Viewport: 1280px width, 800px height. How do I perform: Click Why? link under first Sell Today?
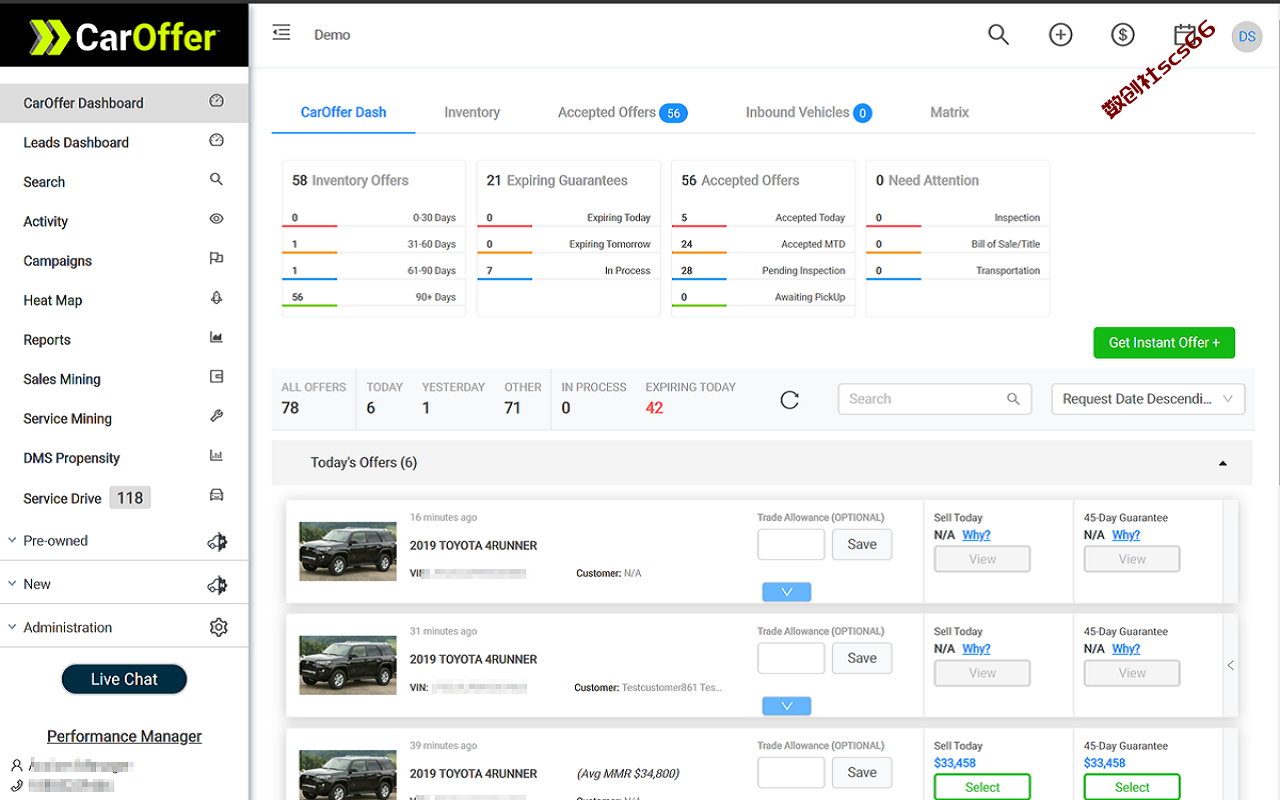click(976, 535)
